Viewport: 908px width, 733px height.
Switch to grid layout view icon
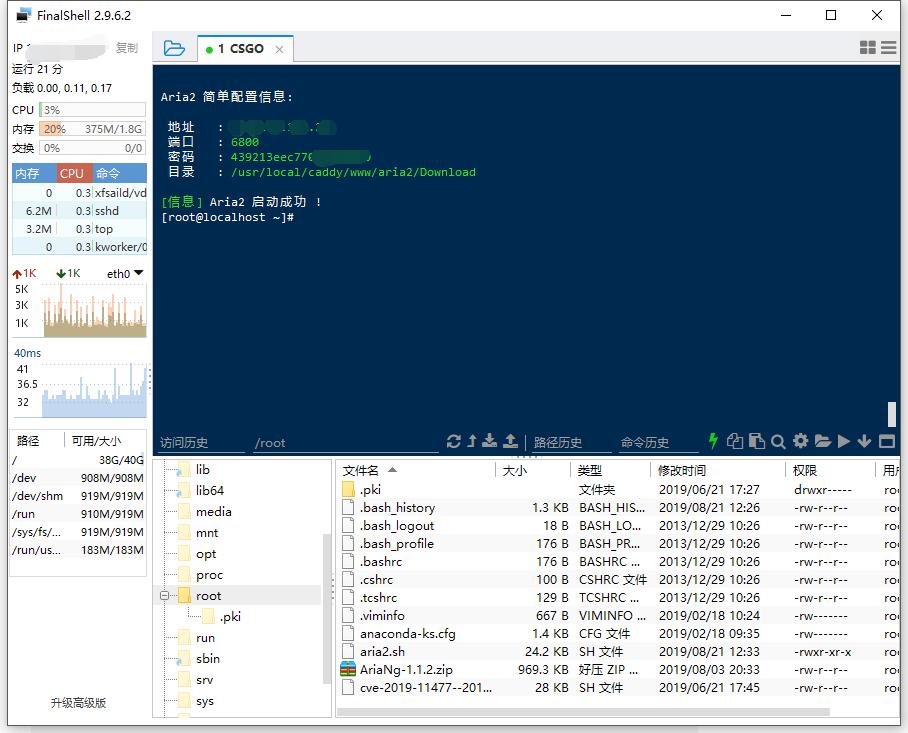tap(867, 47)
